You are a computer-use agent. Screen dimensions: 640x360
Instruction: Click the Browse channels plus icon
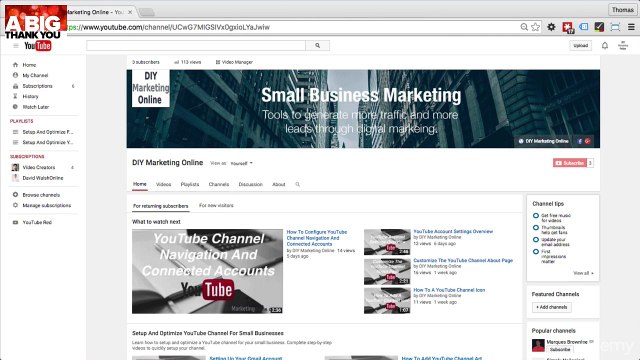click(x=16, y=195)
